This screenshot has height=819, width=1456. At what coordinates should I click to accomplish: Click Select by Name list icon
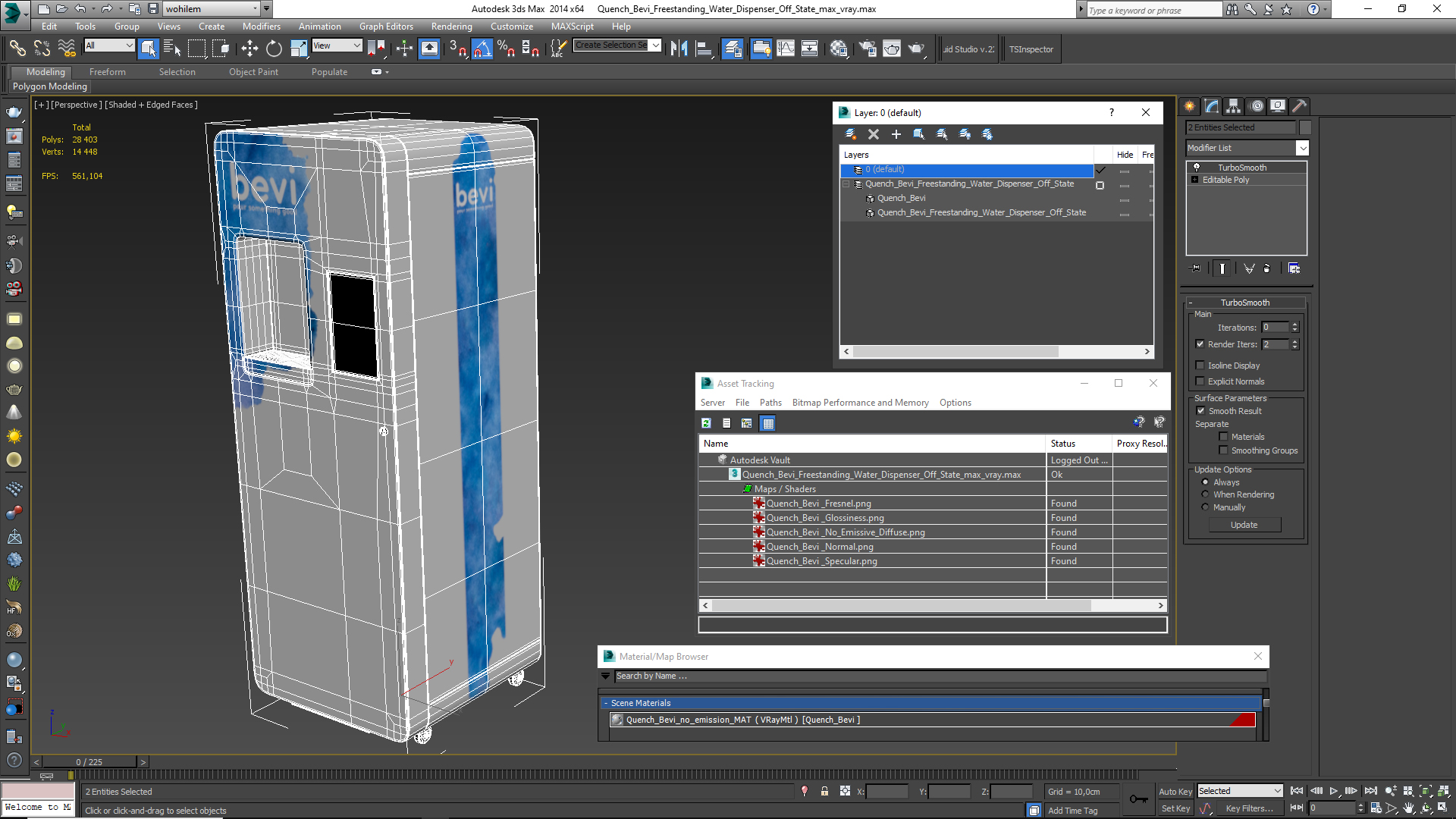[172, 49]
